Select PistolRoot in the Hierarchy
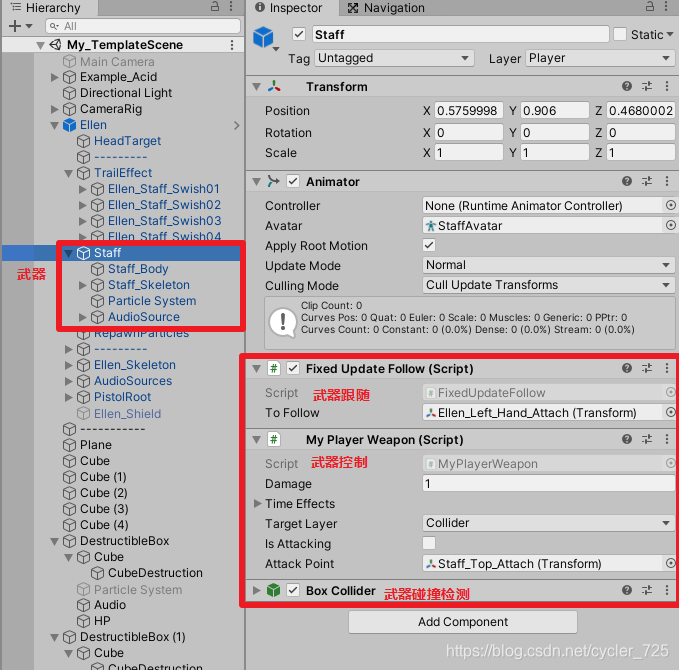The height and width of the screenshot is (670, 679). (123, 397)
